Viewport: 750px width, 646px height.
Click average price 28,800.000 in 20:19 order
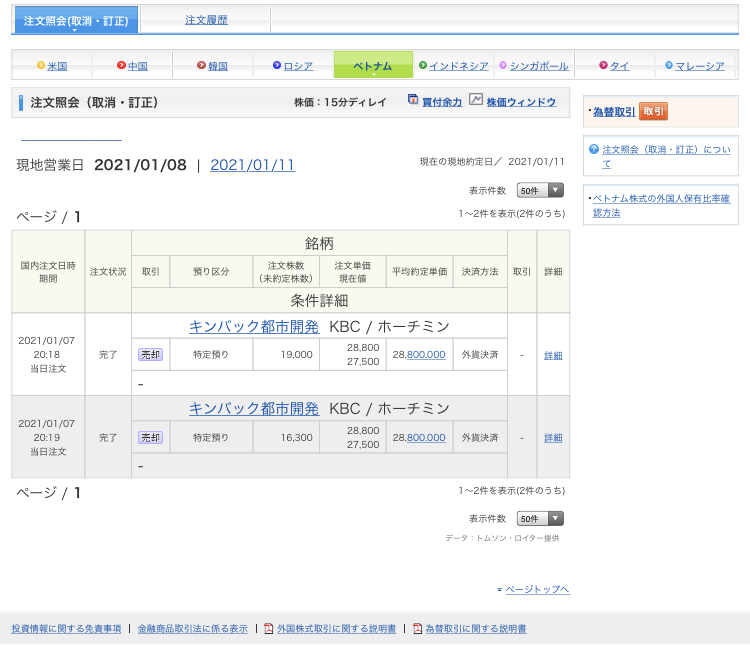[x=419, y=438]
